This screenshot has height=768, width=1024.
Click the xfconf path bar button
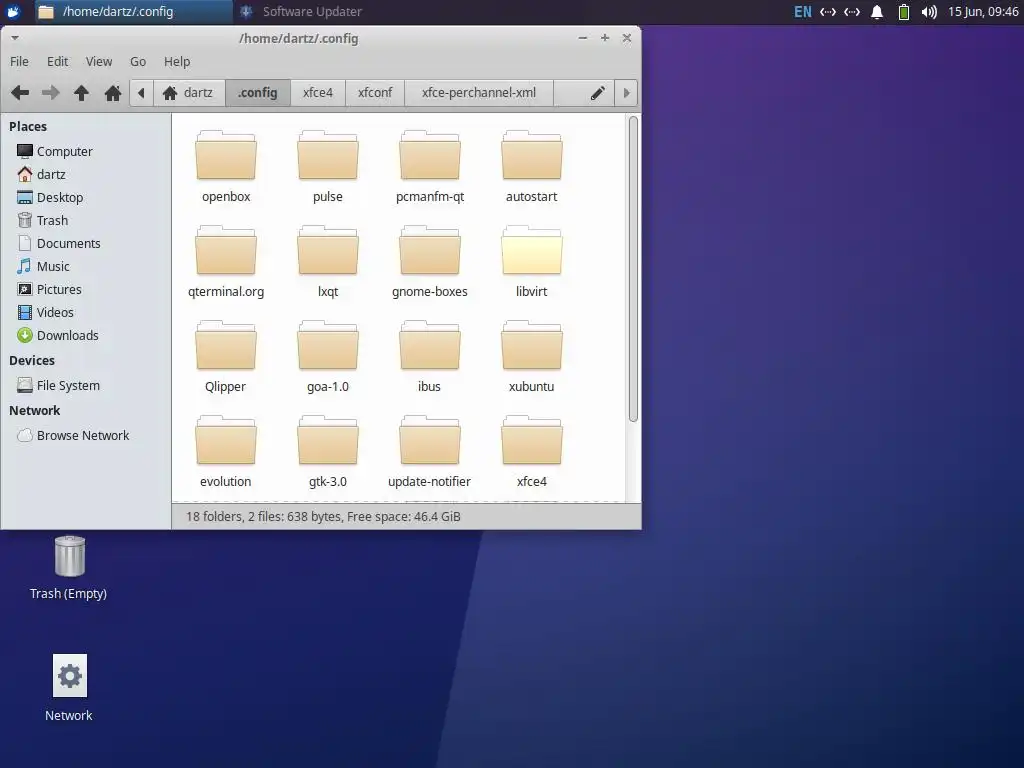(x=375, y=93)
